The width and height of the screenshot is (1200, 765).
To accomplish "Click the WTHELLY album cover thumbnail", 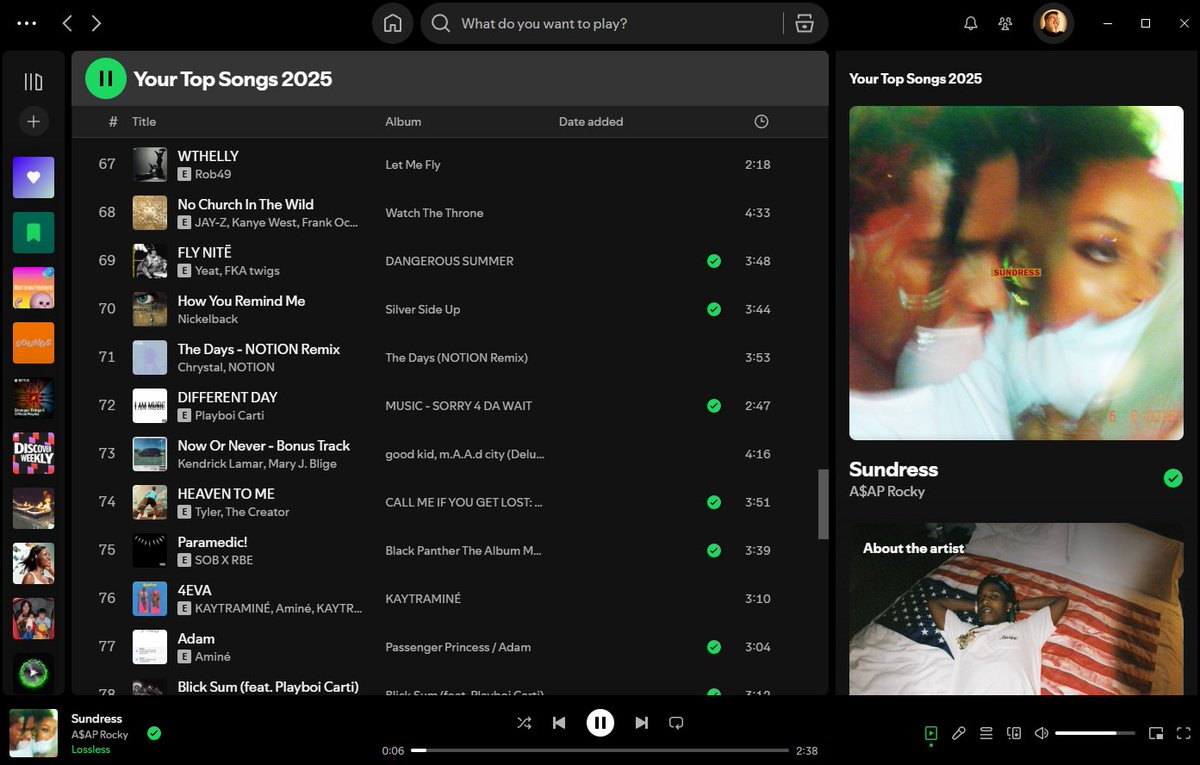I will 150,165.
